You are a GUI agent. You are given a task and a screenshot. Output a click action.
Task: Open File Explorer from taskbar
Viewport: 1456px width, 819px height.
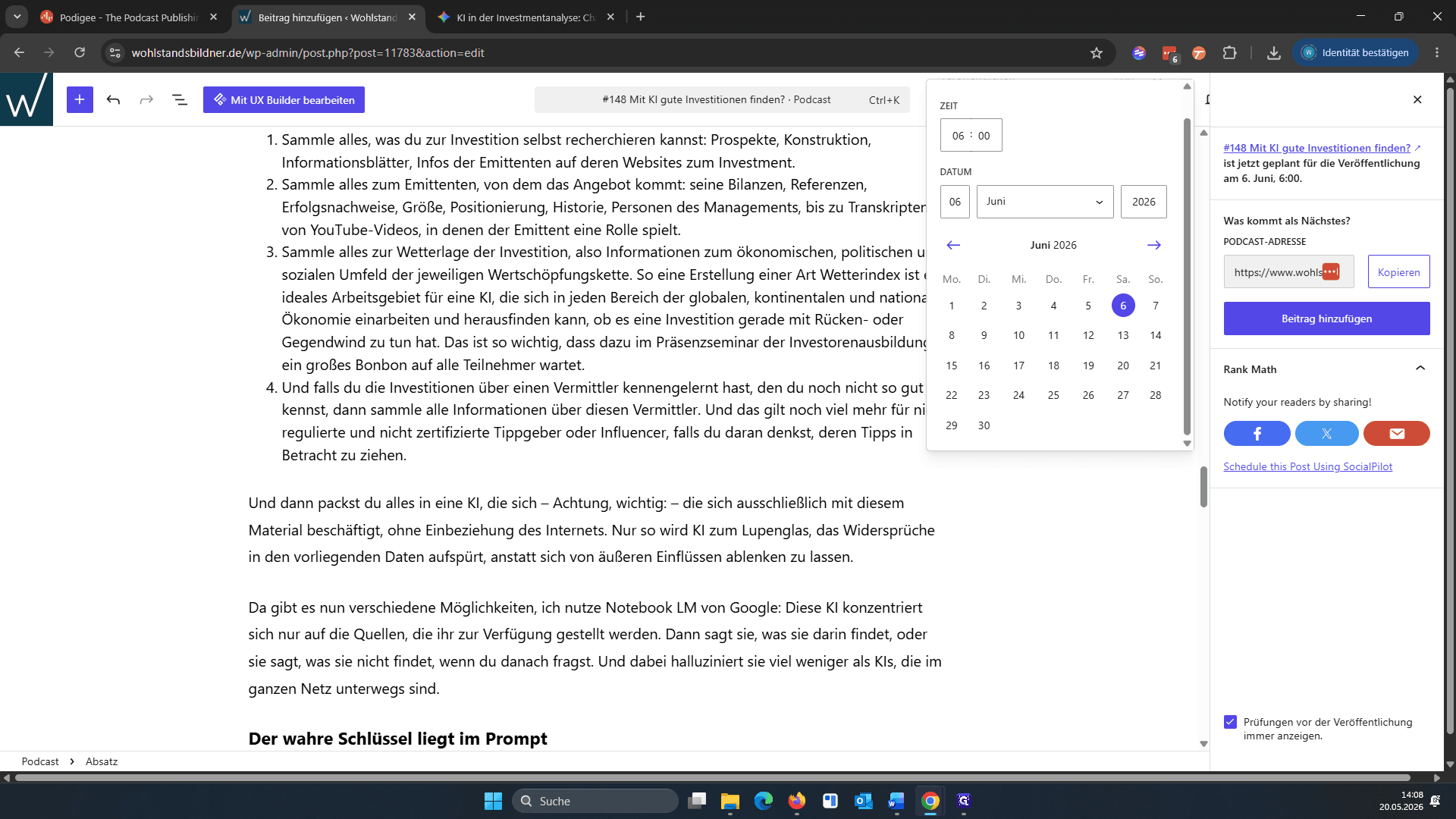730,801
